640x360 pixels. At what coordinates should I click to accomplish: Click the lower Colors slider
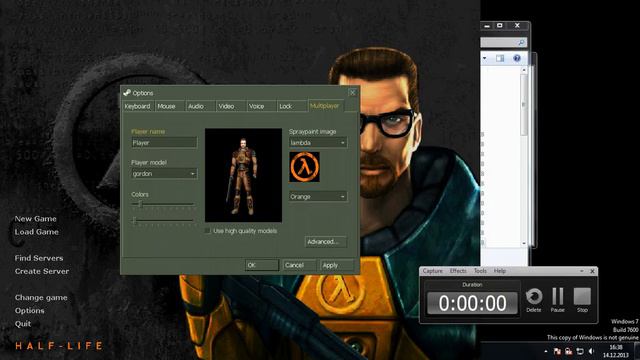click(x=163, y=221)
